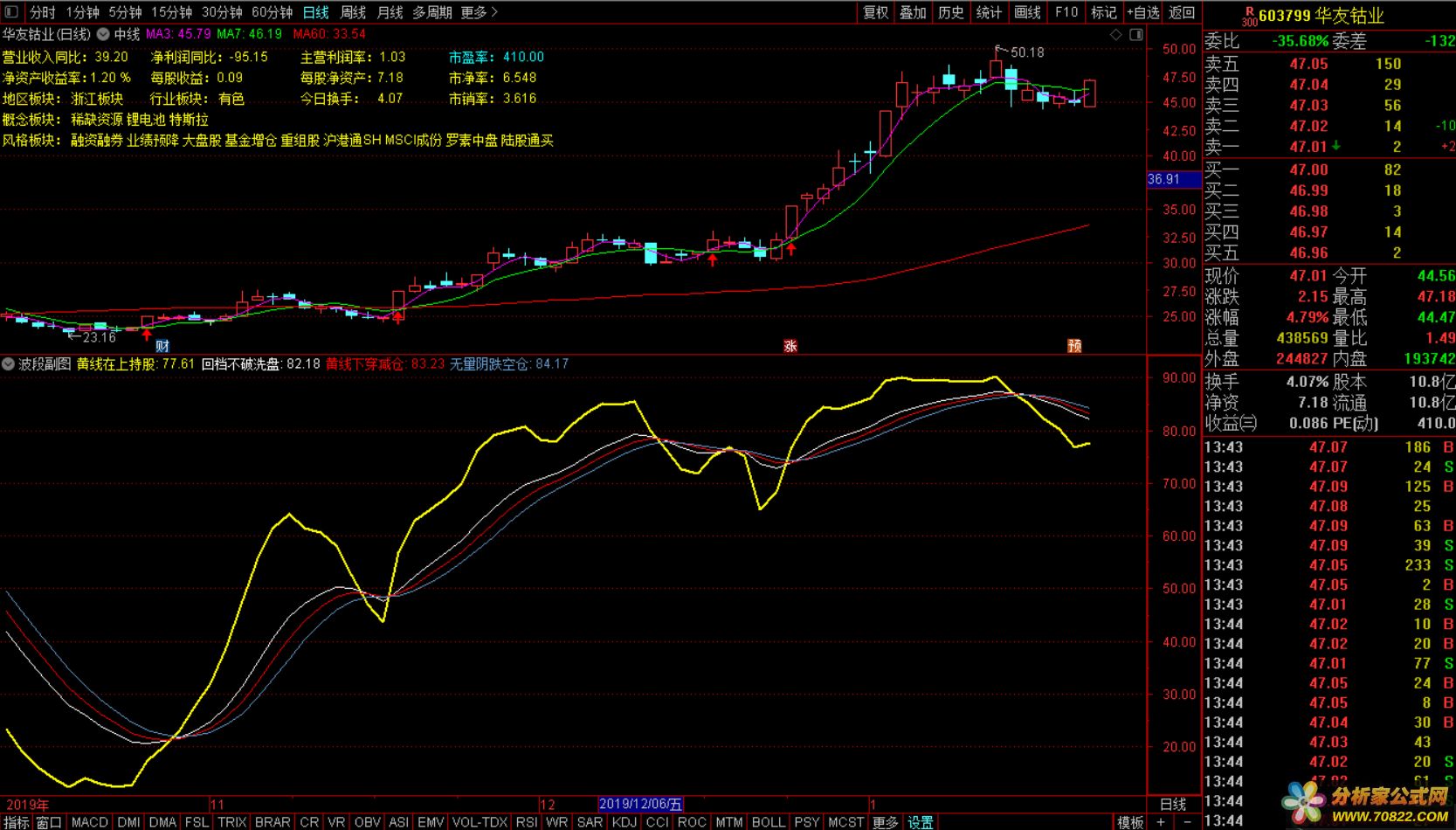The height and width of the screenshot is (830, 1456).
Task: Click the red 涨 marker on the chart
Action: 790,346
